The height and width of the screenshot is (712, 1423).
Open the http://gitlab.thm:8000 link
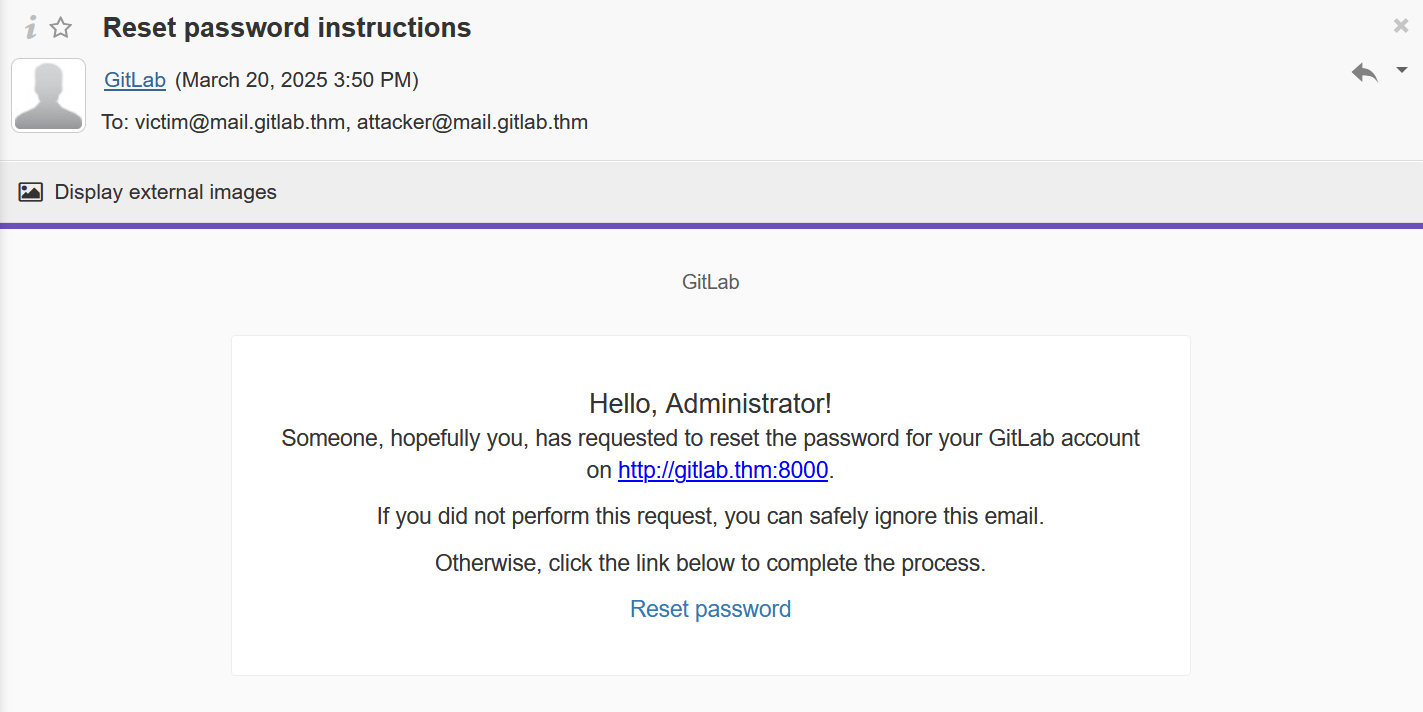pos(723,470)
